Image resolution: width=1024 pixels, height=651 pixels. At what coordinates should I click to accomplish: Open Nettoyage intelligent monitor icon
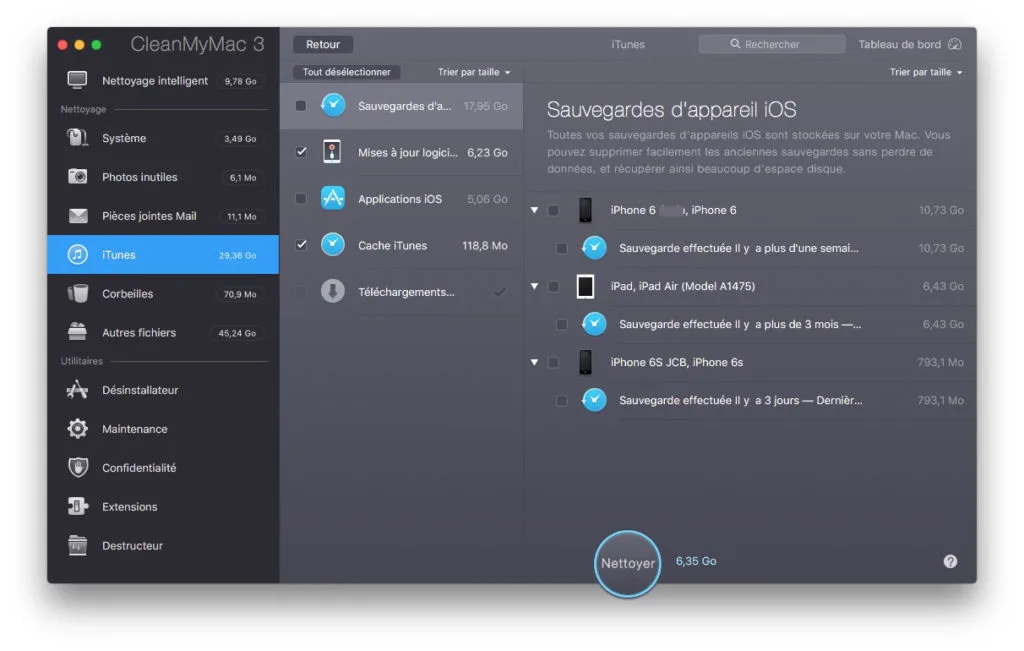(x=77, y=80)
